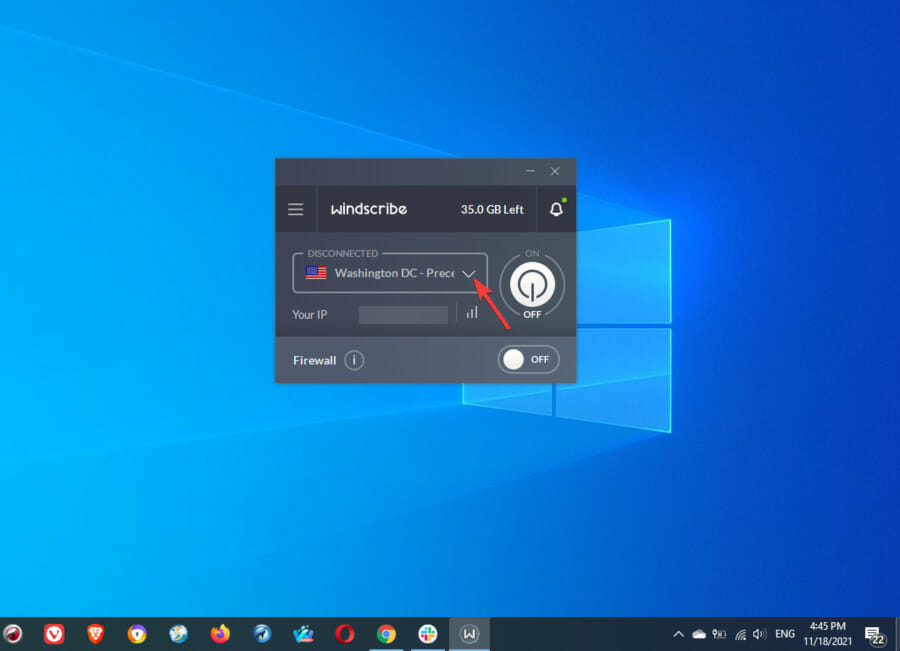Screen dimensions: 900x651
Task: Click the volume icon in the system tray
Action: [x=757, y=633]
